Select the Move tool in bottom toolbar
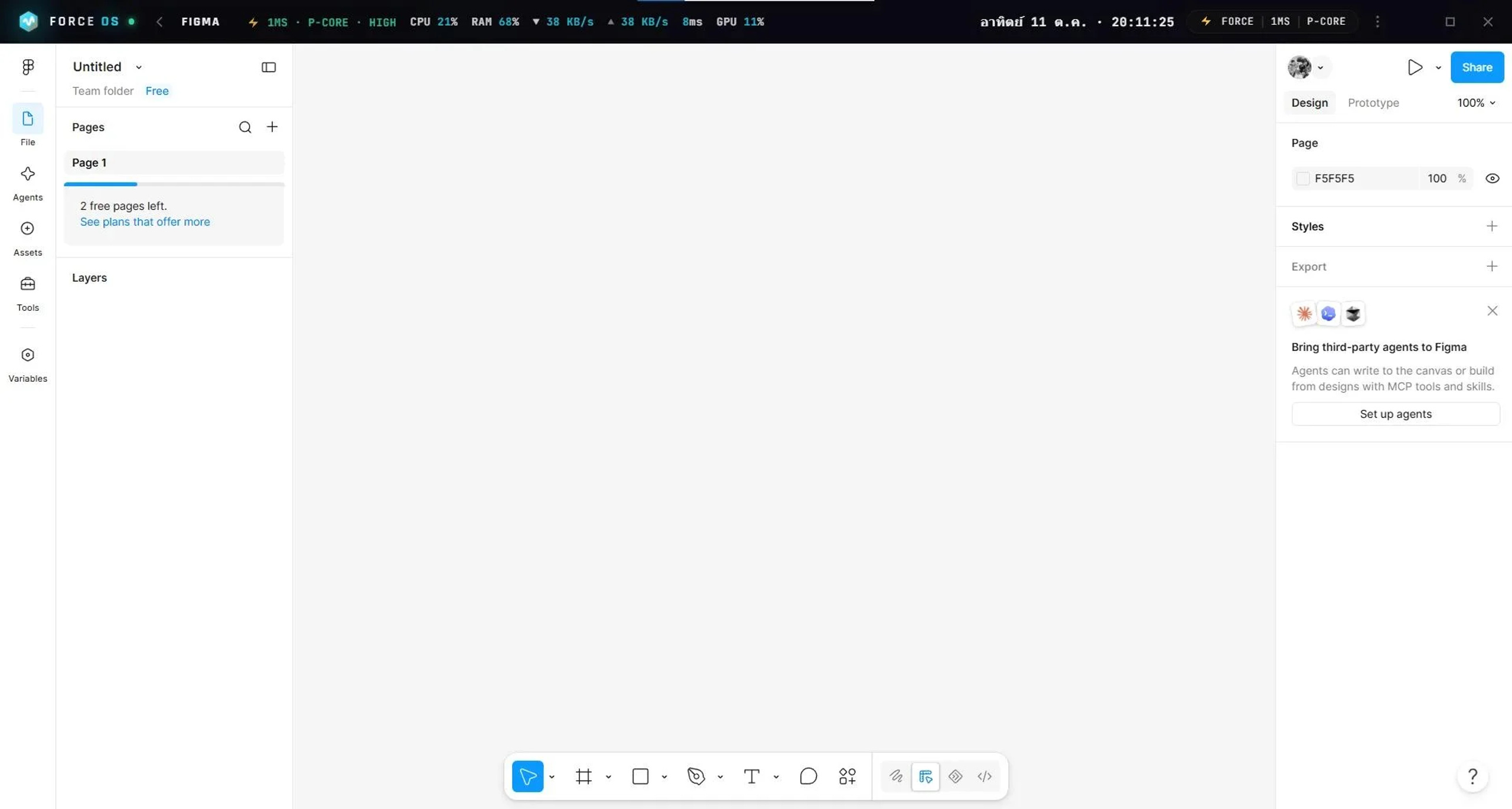This screenshot has height=809, width=1512. pos(527,776)
